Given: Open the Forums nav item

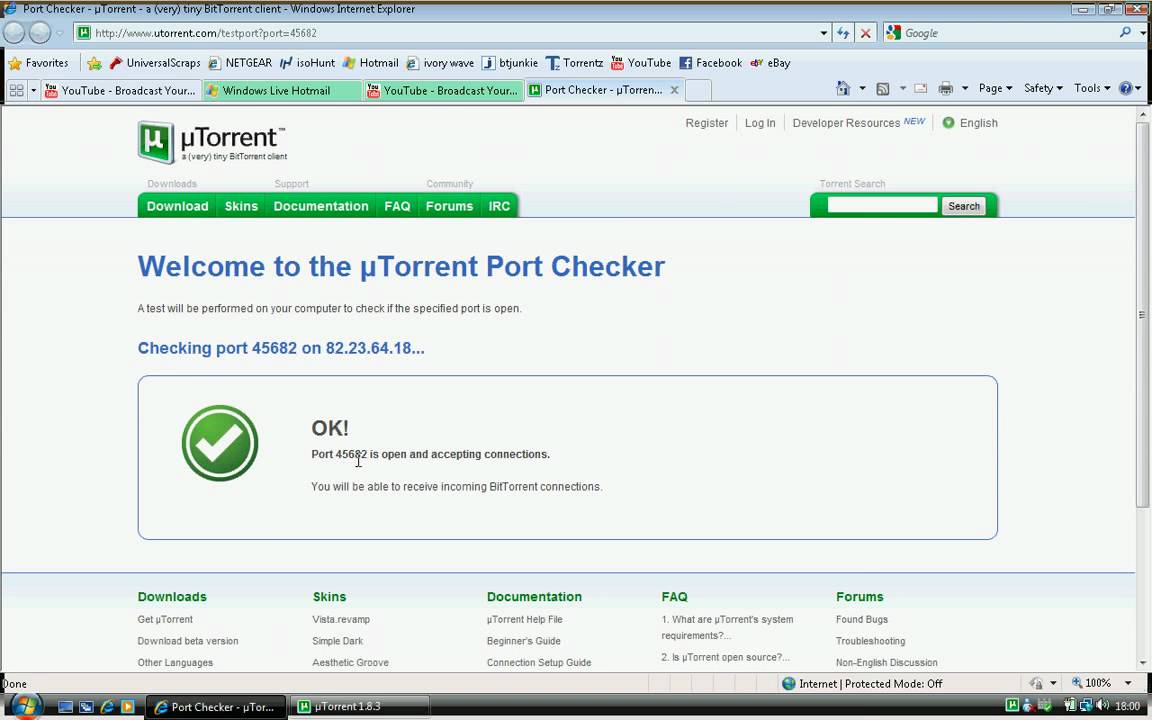Looking at the screenshot, I should 449,206.
